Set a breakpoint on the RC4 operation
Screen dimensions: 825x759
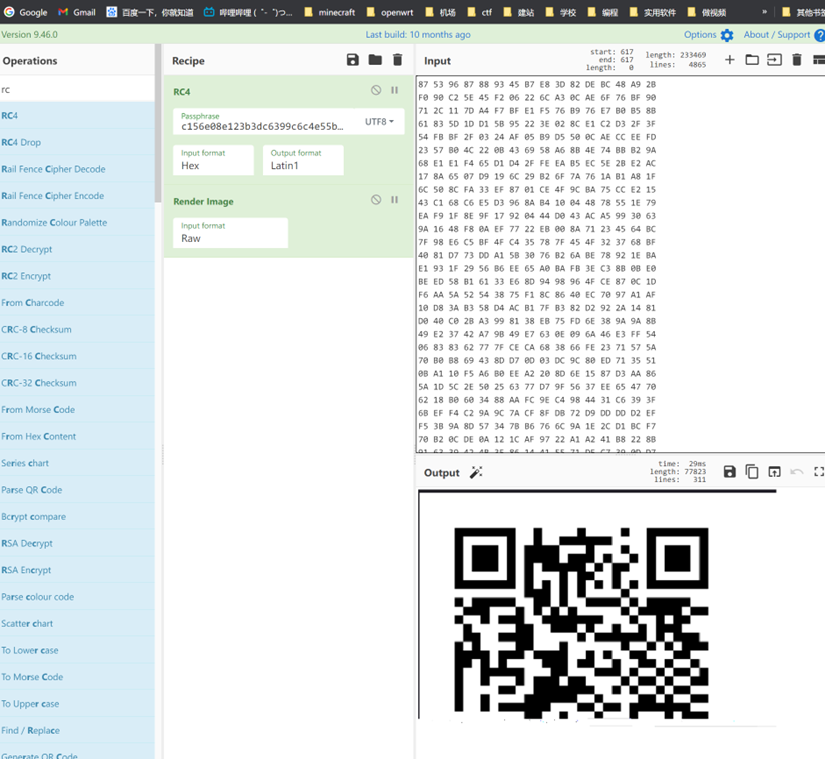(395, 90)
